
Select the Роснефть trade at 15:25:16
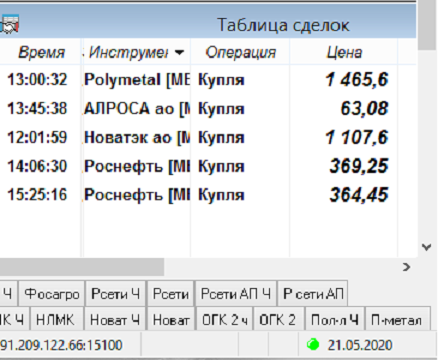198,195
